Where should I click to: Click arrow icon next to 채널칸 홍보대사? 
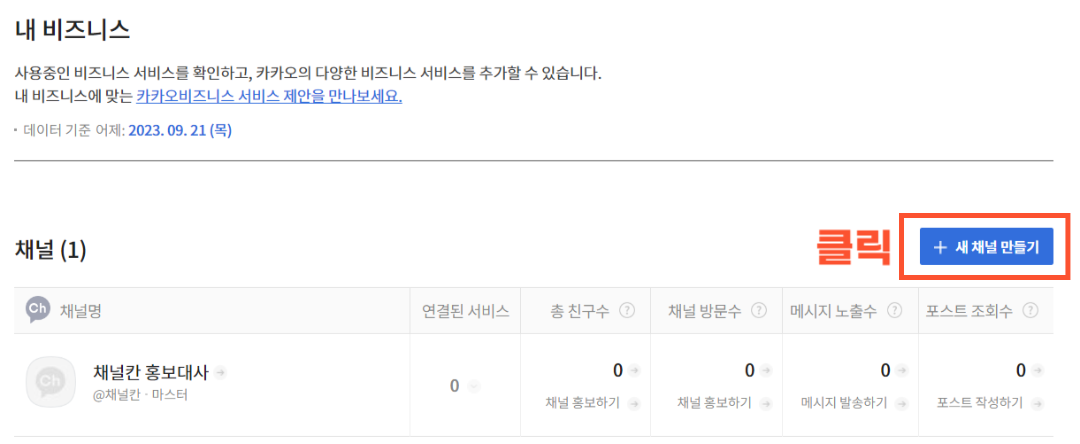220,372
